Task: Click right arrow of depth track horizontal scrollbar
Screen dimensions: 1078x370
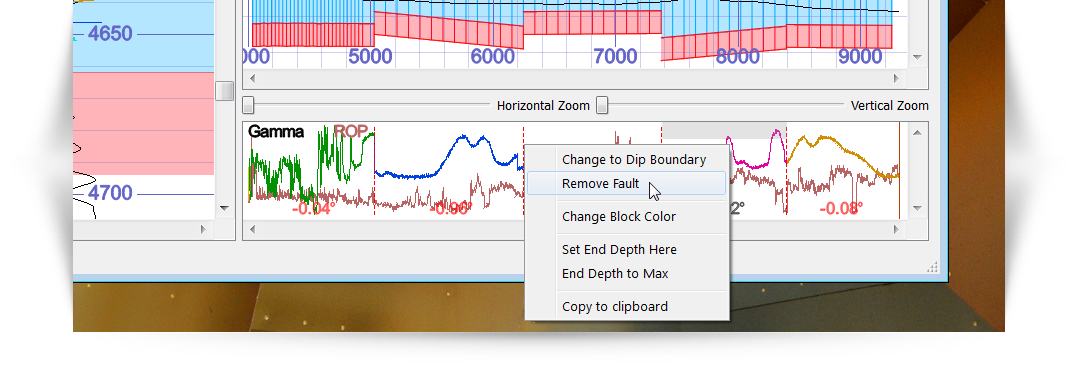Action: pos(204,229)
